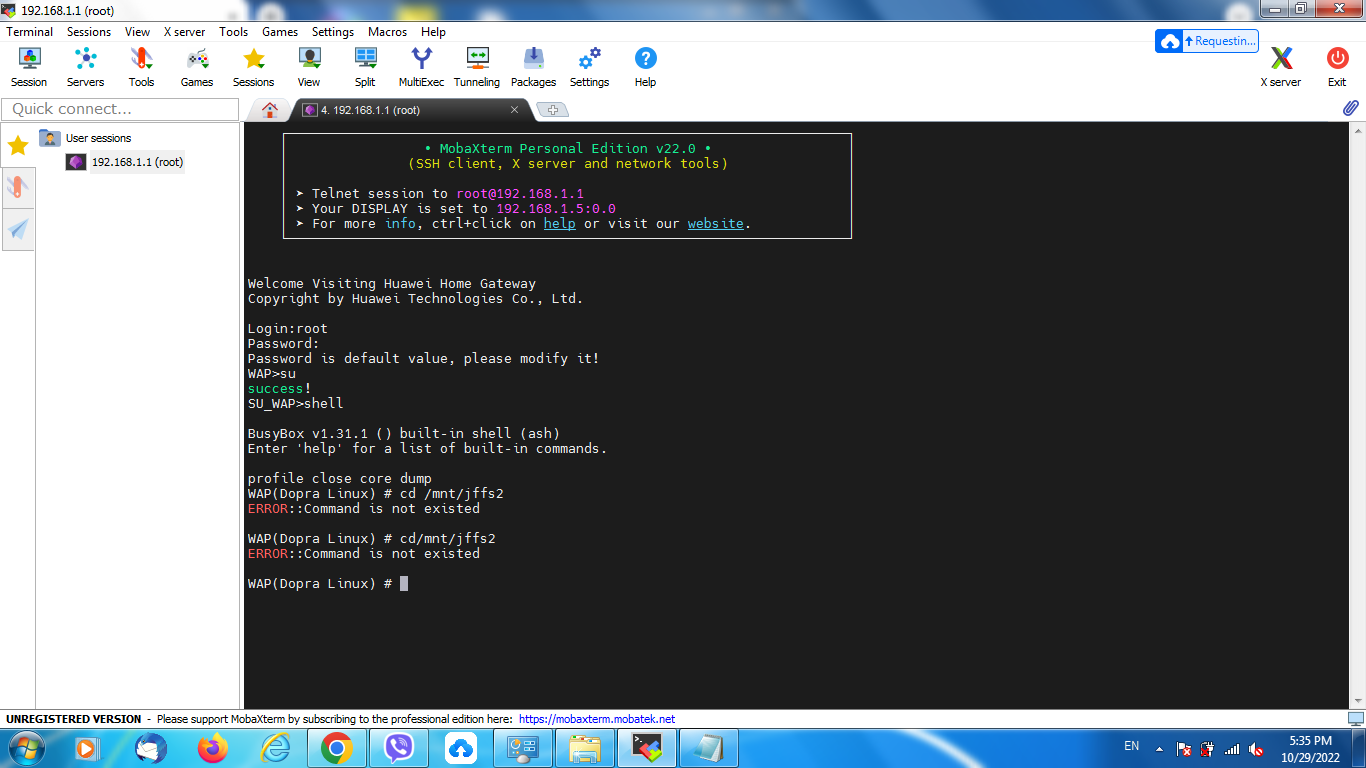Click the UNREGISTERED VERSION status text
The width and height of the screenshot is (1366, 768).
coord(74,719)
